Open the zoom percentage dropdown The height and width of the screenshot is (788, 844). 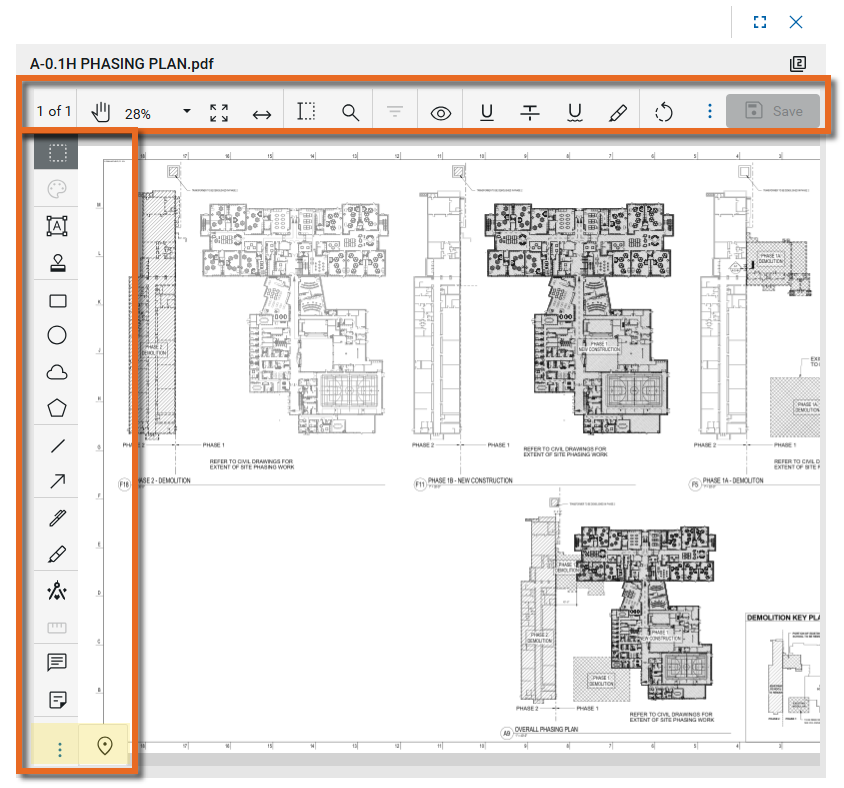pos(187,112)
